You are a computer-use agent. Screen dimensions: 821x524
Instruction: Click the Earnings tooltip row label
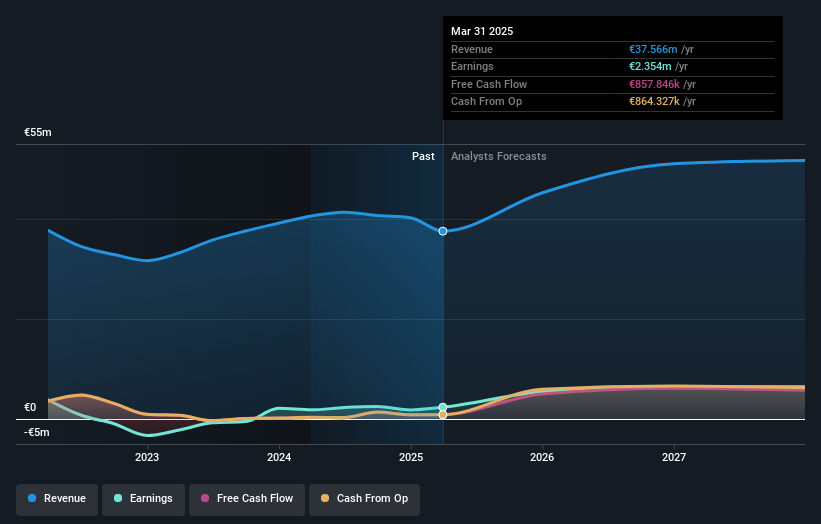coord(472,66)
